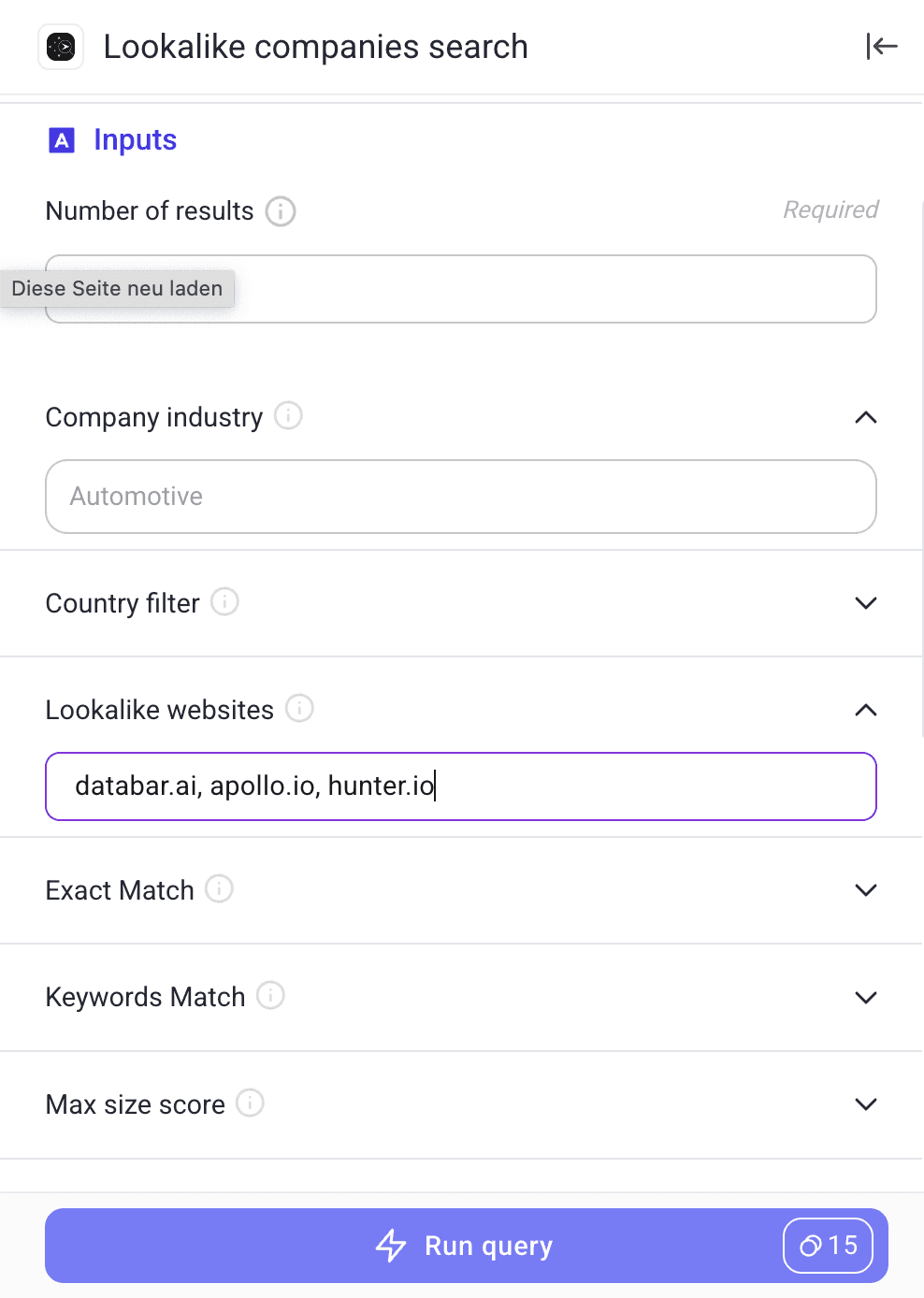Collapse the side panel with arrow icon

click(x=881, y=46)
